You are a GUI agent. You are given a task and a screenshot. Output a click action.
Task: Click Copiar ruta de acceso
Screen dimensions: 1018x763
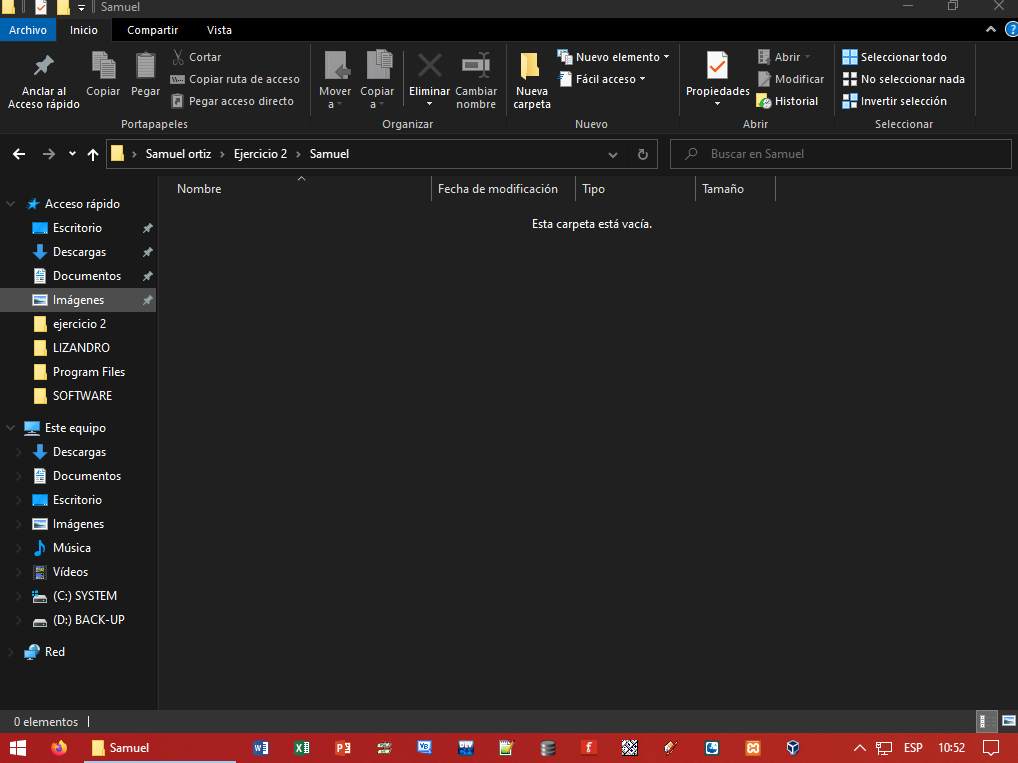235,79
